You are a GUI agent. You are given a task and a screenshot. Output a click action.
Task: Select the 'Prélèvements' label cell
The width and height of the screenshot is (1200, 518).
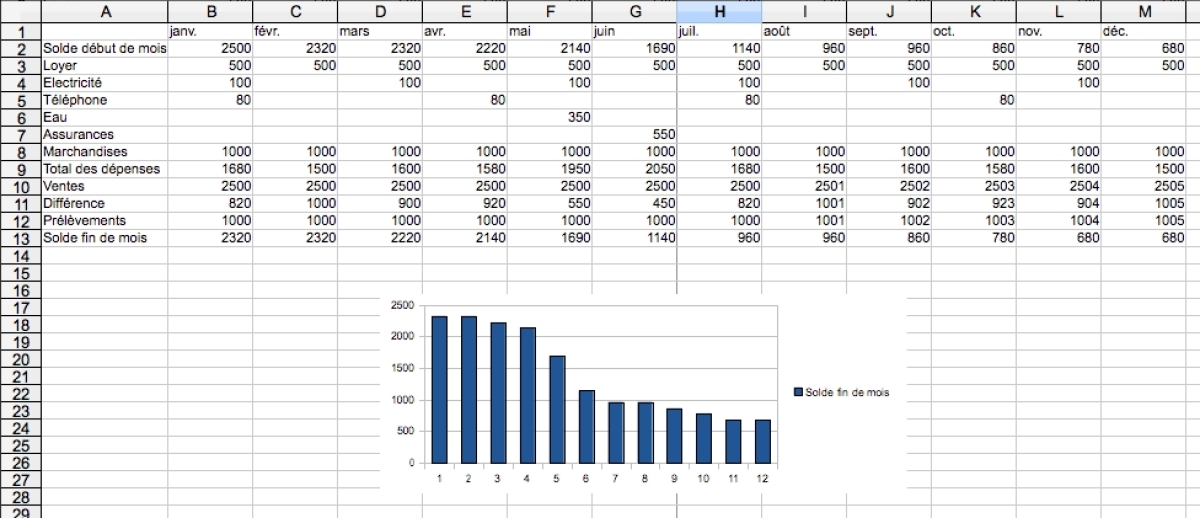click(x=104, y=220)
